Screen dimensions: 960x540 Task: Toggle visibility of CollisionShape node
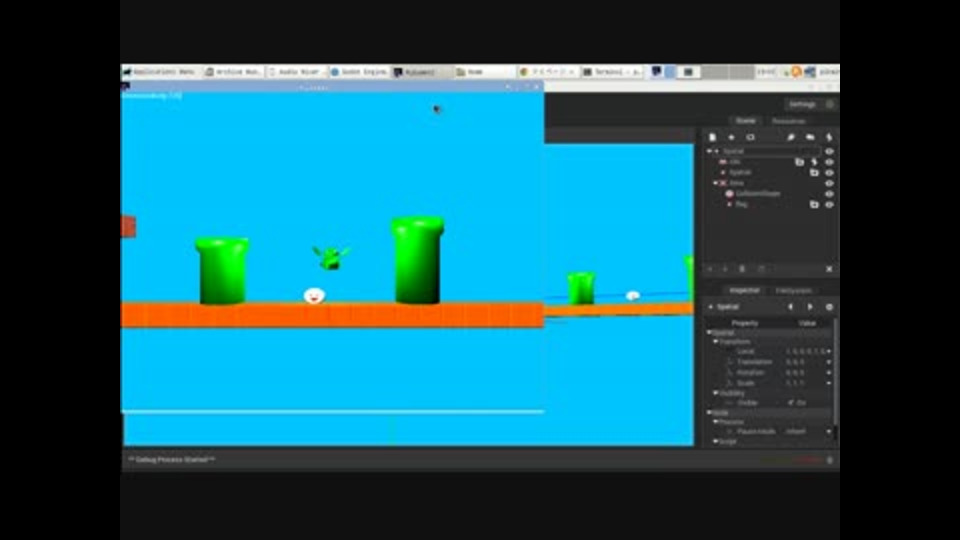pos(829,193)
